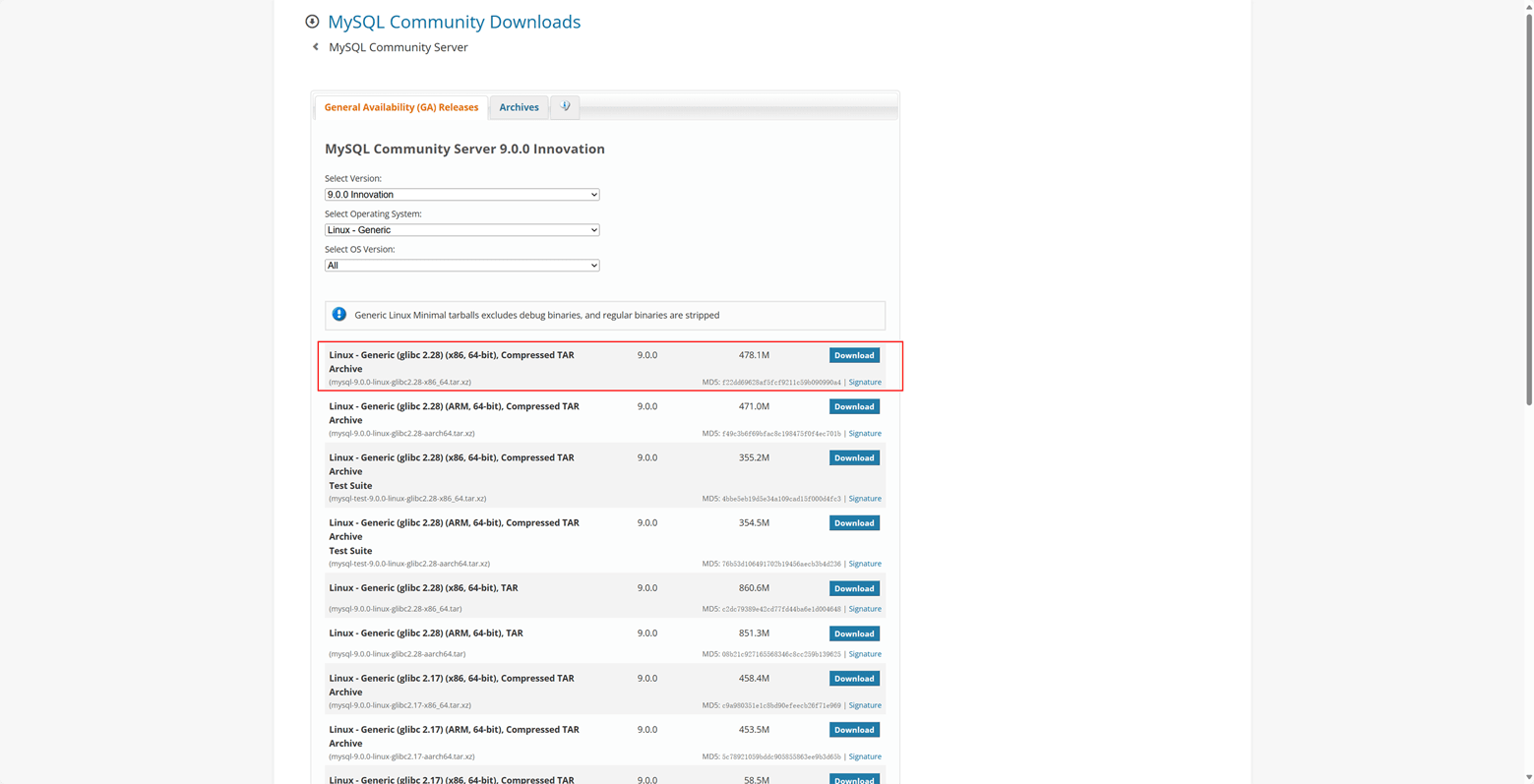Image resolution: width=1534 pixels, height=784 pixels.
Task: Open Signature for mysql-9.0.0-linux-glibc2.28-x86_64.tar
Action: point(865,609)
